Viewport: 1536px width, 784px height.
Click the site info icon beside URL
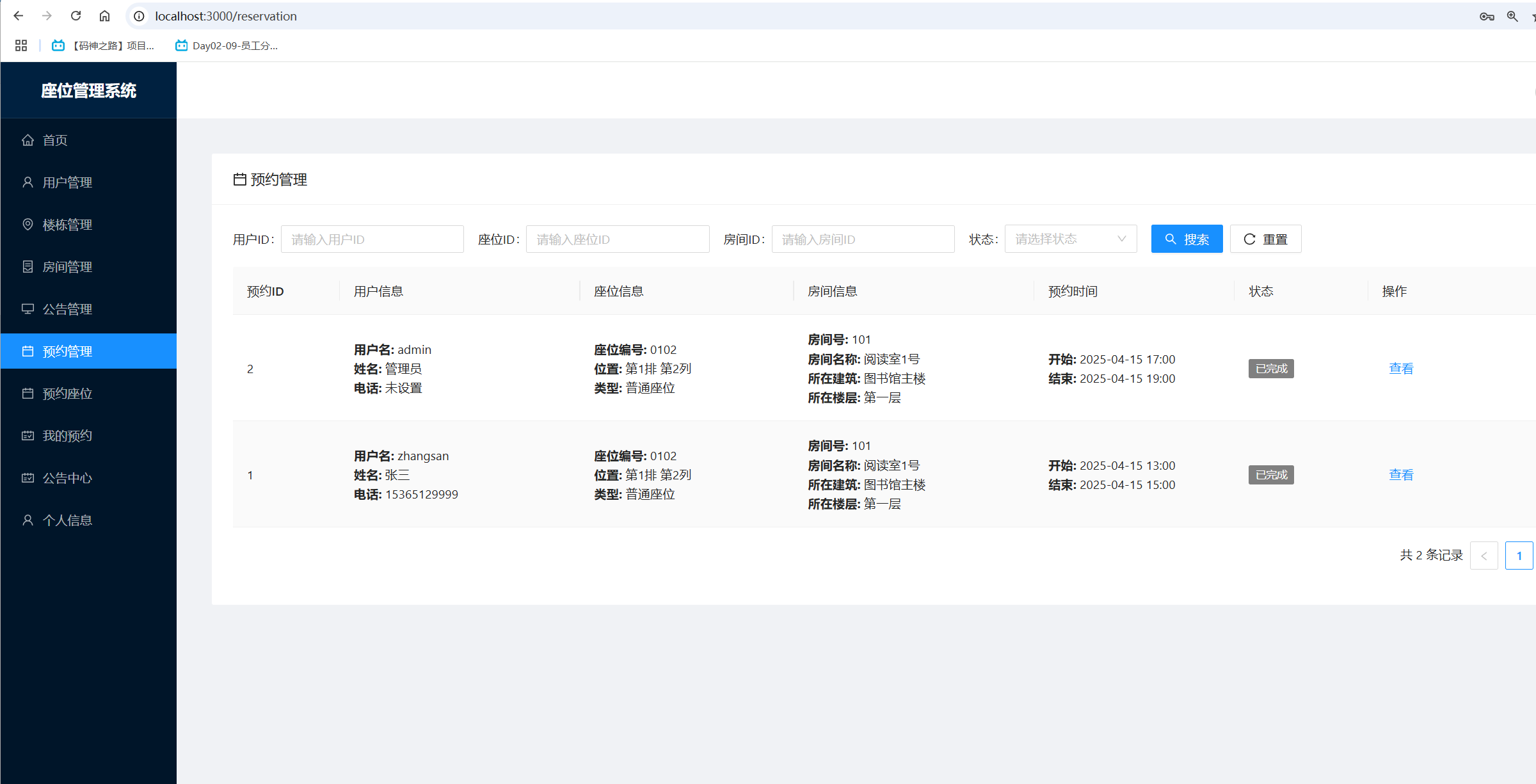tap(139, 16)
